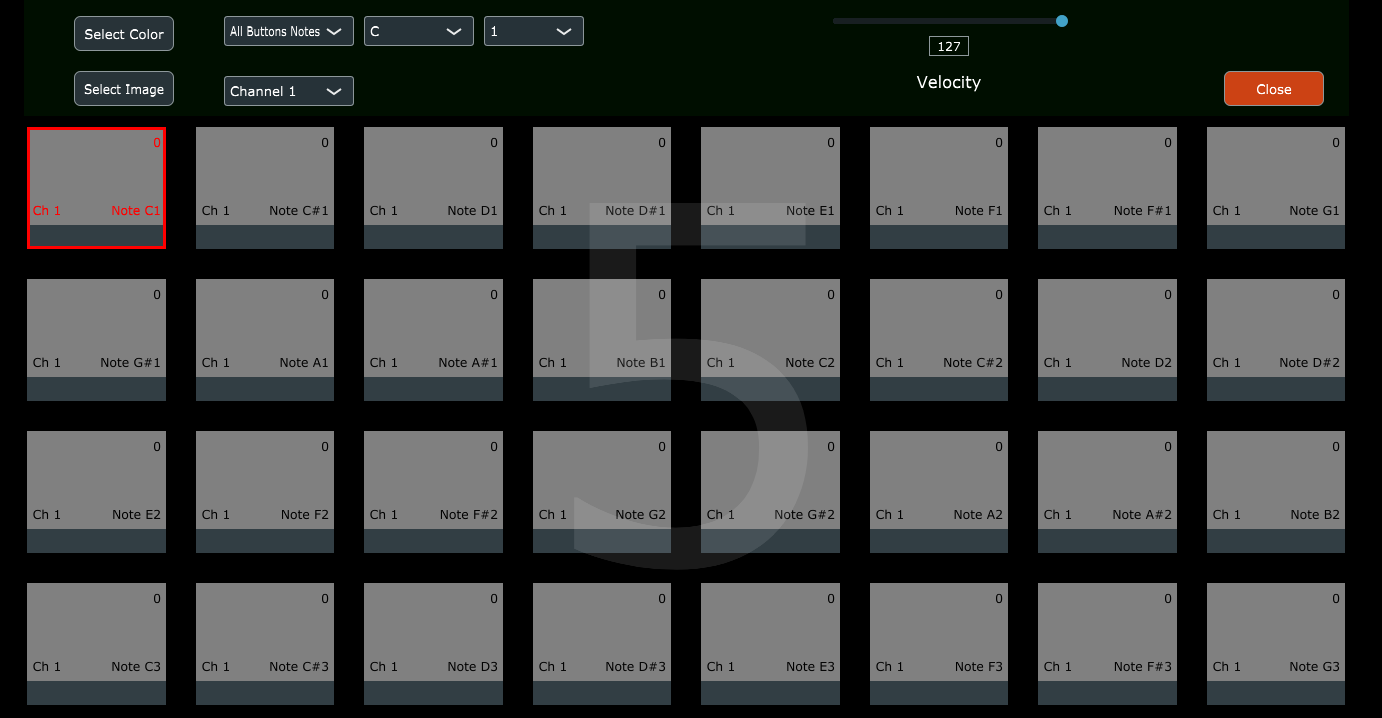Select the Note F#2 pad

point(433,492)
